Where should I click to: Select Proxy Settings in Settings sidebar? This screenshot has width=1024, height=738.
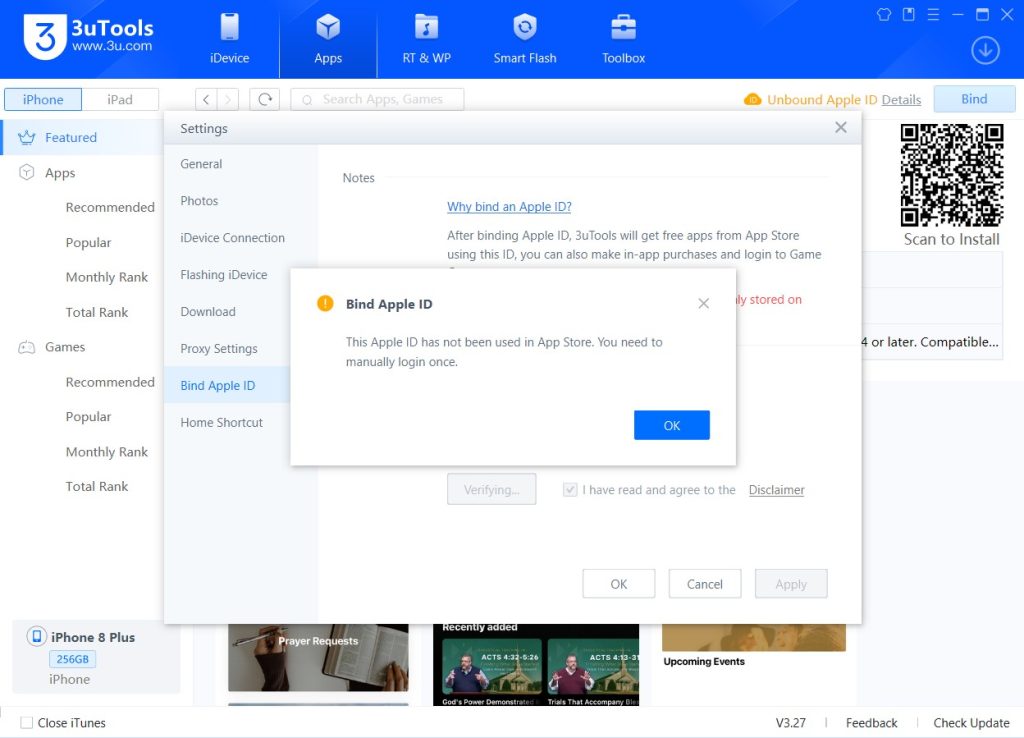point(219,349)
